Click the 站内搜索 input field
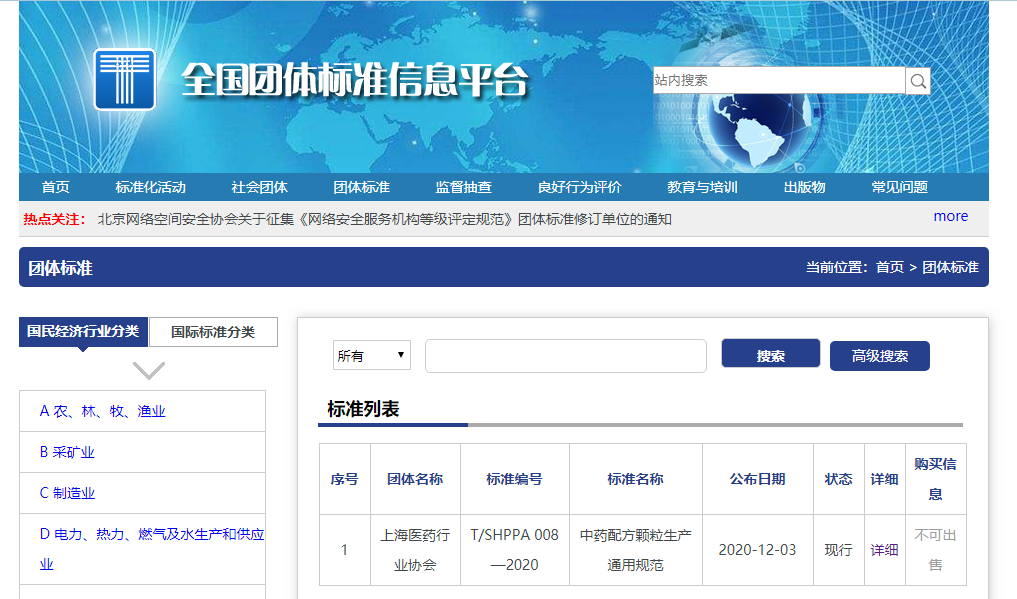The image size is (1017, 599). (779, 80)
